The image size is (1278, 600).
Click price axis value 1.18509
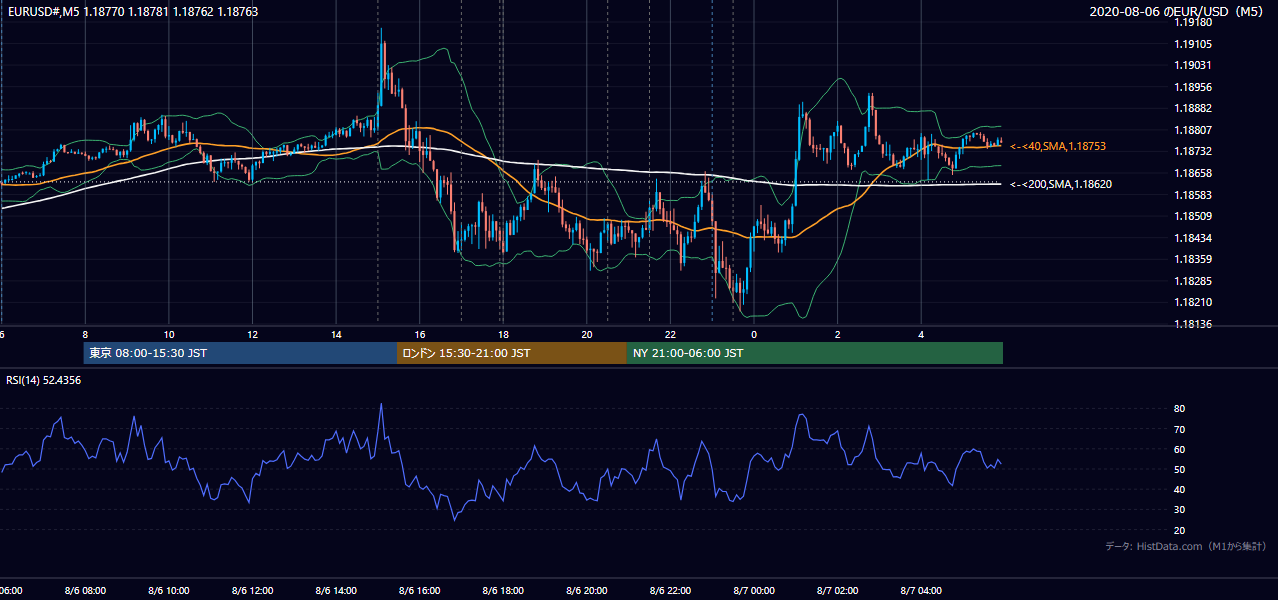tap(1192, 216)
